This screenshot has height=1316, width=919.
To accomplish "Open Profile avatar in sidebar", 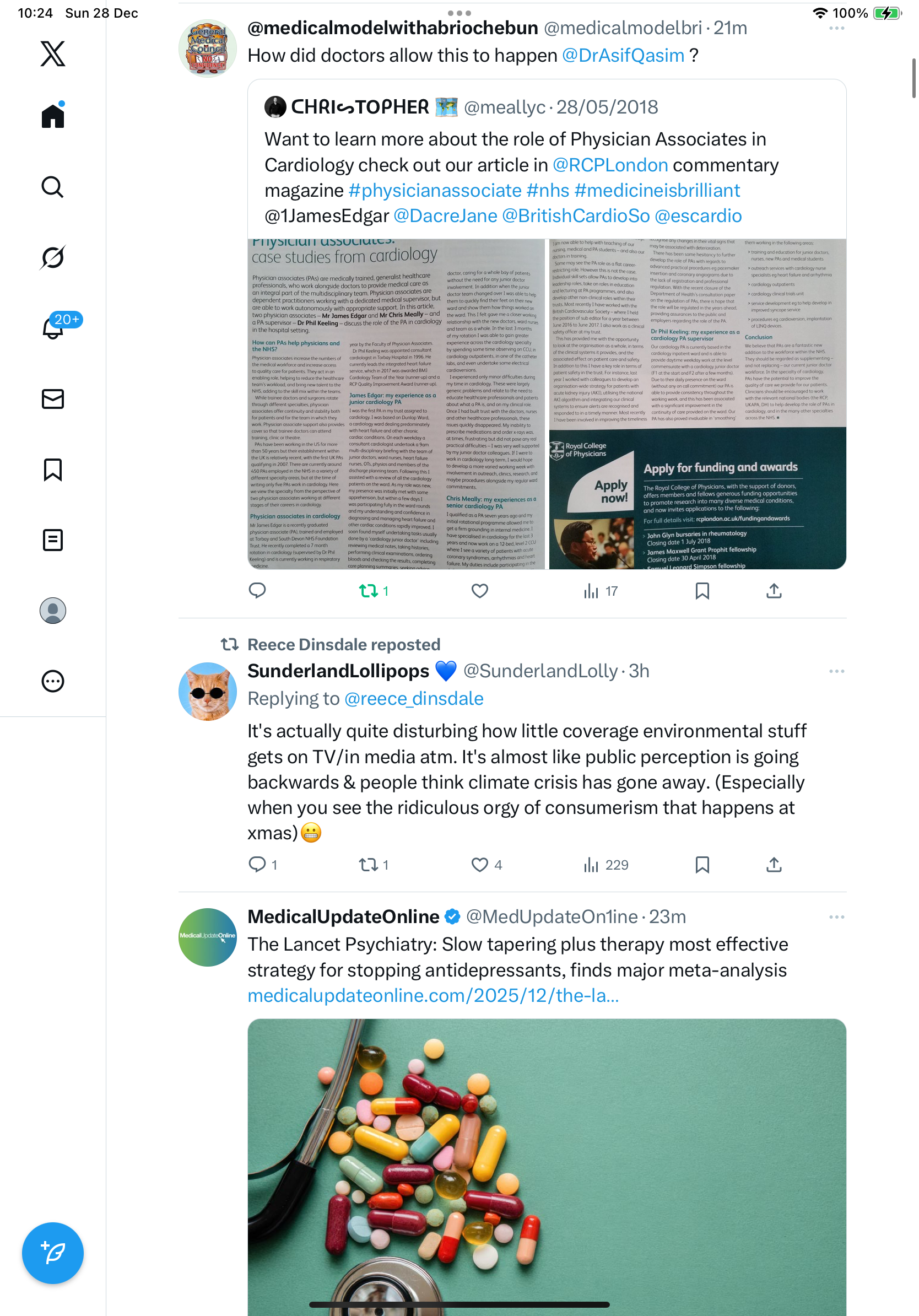I will (x=53, y=611).
